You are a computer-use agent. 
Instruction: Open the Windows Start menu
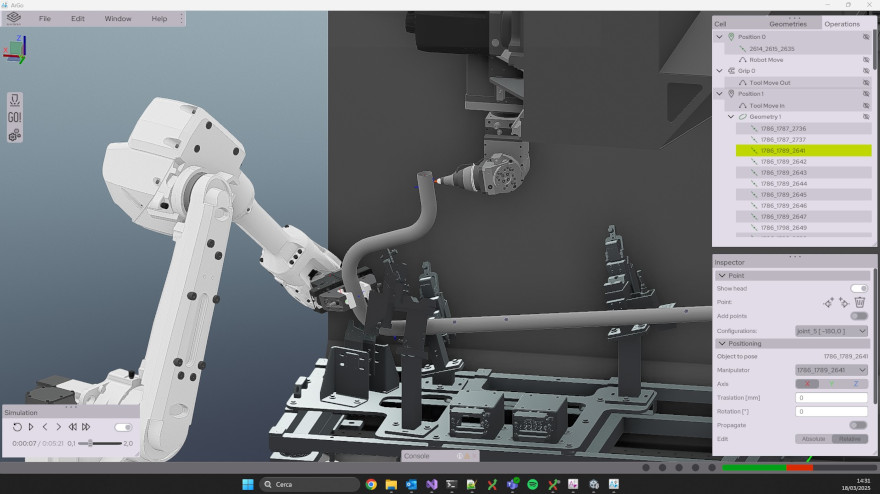click(x=248, y=484)
